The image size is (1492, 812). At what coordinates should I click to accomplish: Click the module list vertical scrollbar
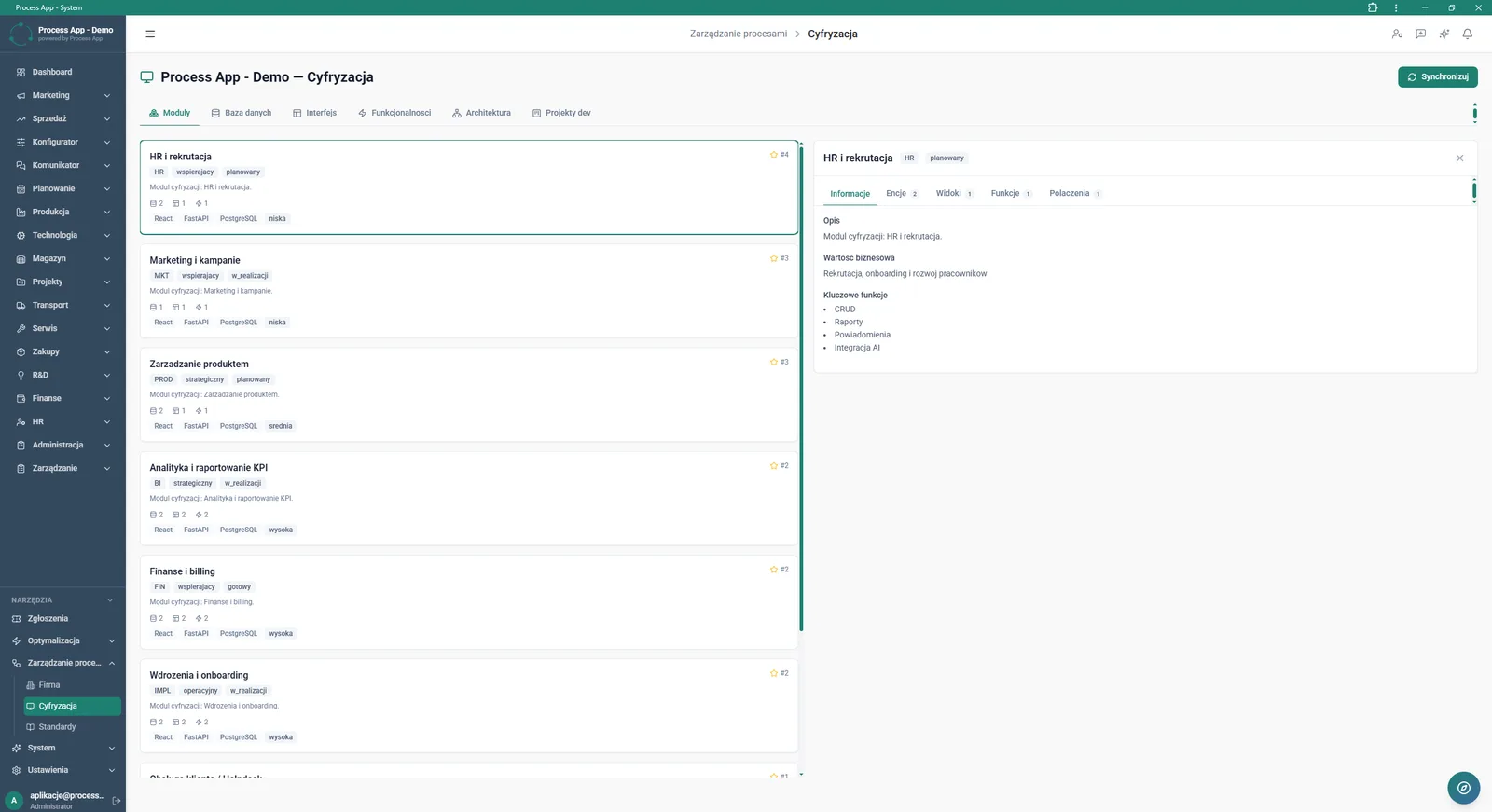(801, 389)
